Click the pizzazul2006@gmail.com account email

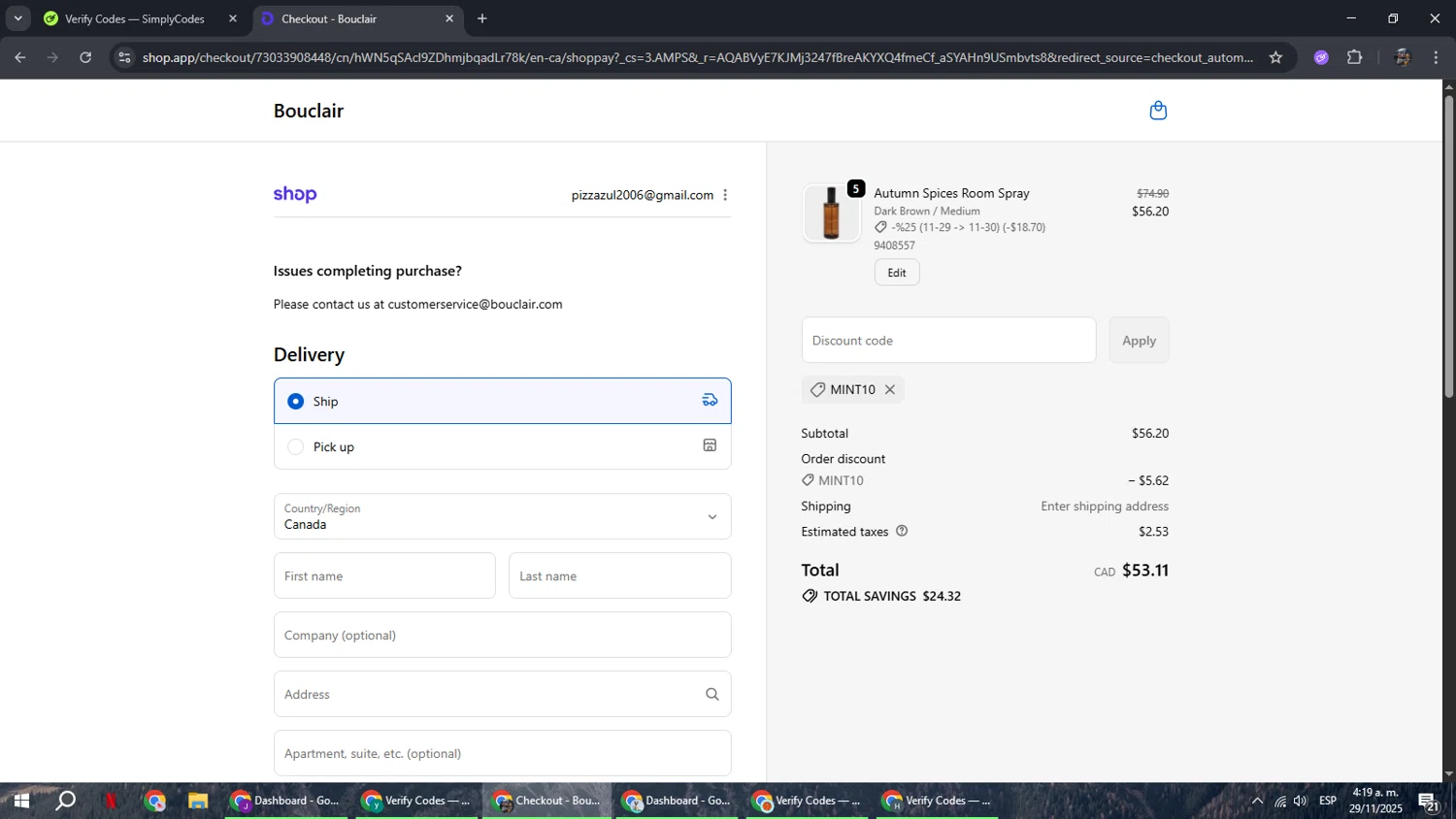[642, 195]
